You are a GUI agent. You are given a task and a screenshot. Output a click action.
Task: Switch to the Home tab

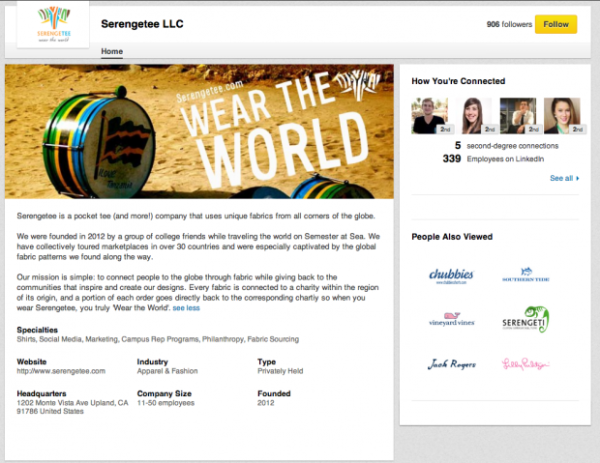pyautogui.click(x=112, y=51)
